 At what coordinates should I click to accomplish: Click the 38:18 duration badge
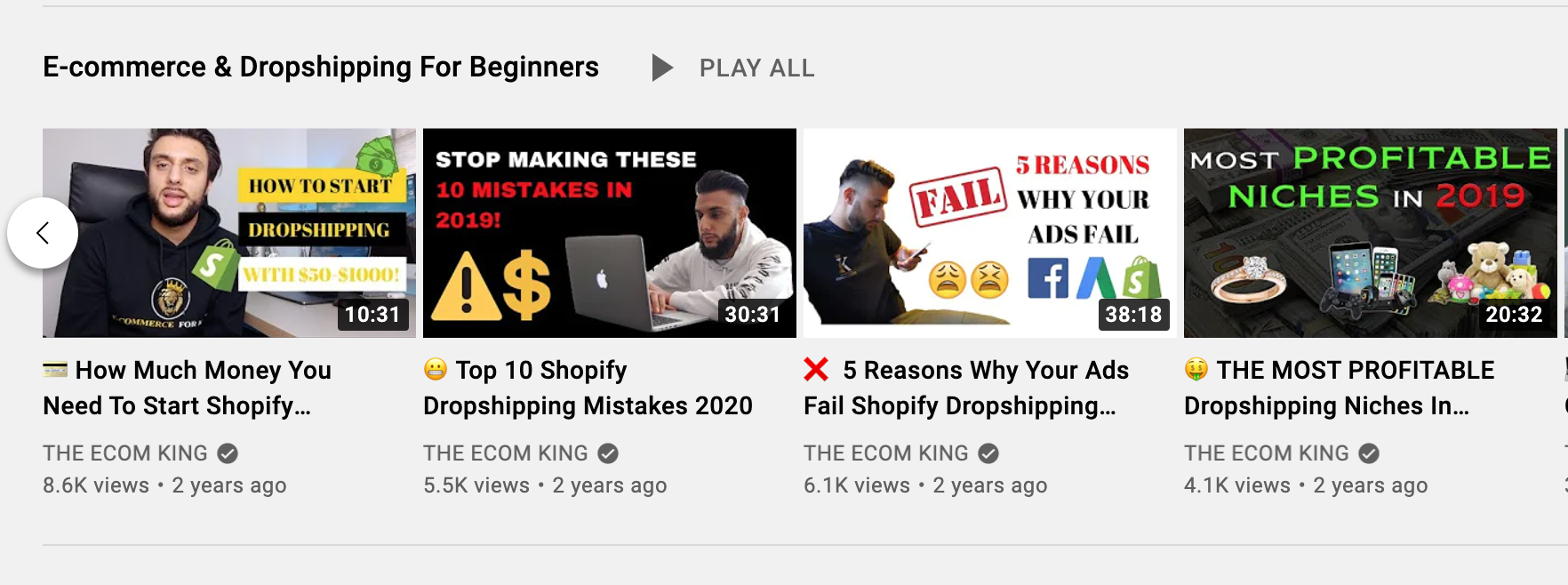click(x=1133, y=315)
